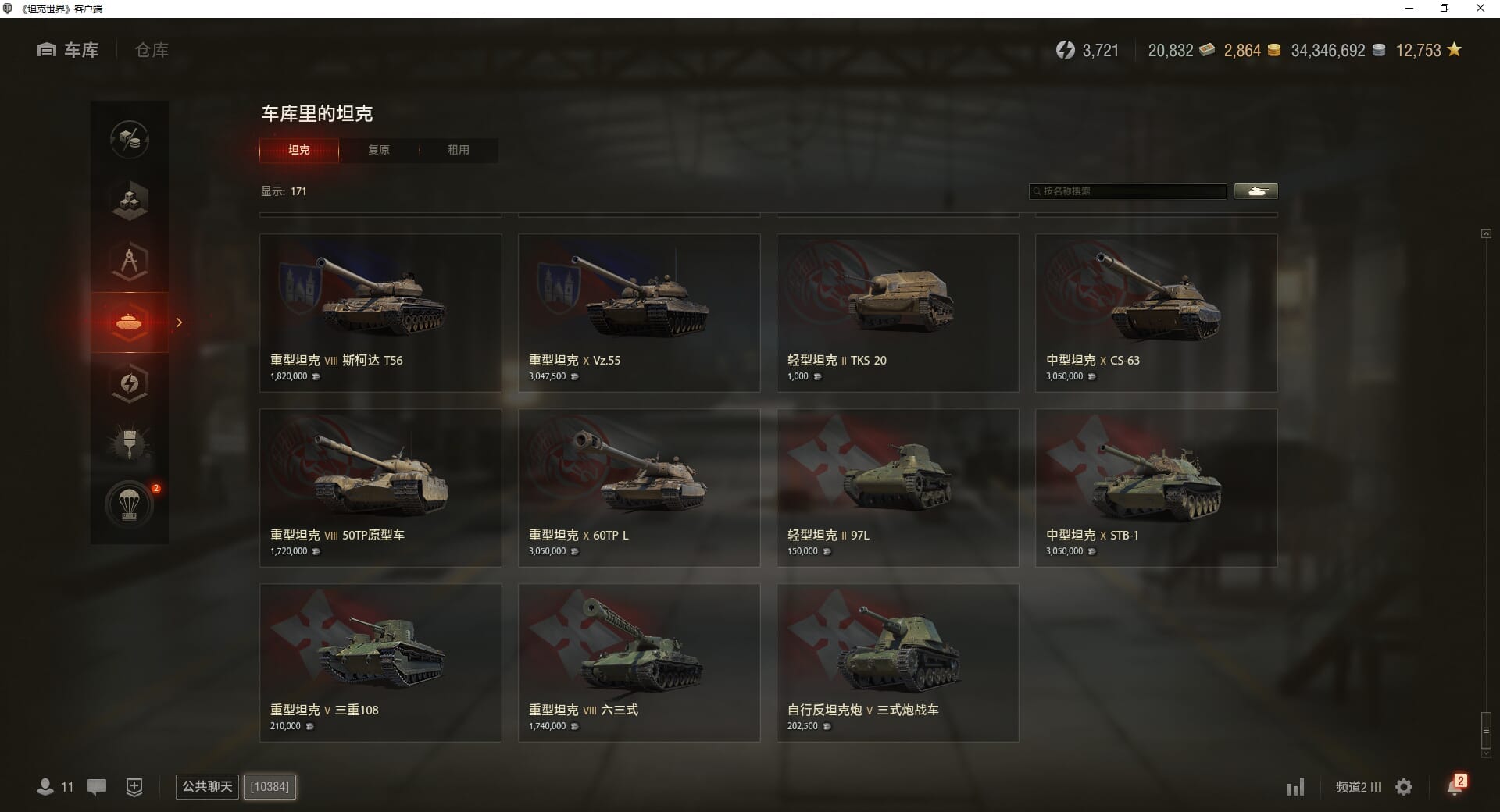Viewport: 1500px width, 812px height.
Task: Open the 公共聊天 public chat button
Action: pos(207,786)
